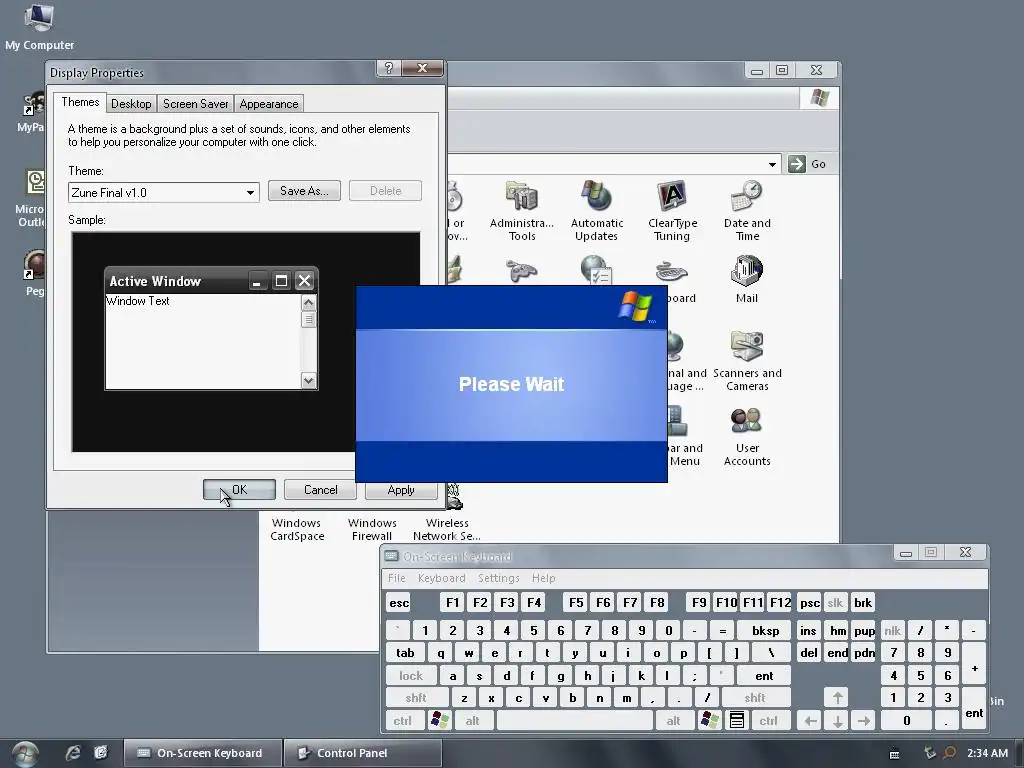Click the context menu key on keyboard

[x=737, y=720]
